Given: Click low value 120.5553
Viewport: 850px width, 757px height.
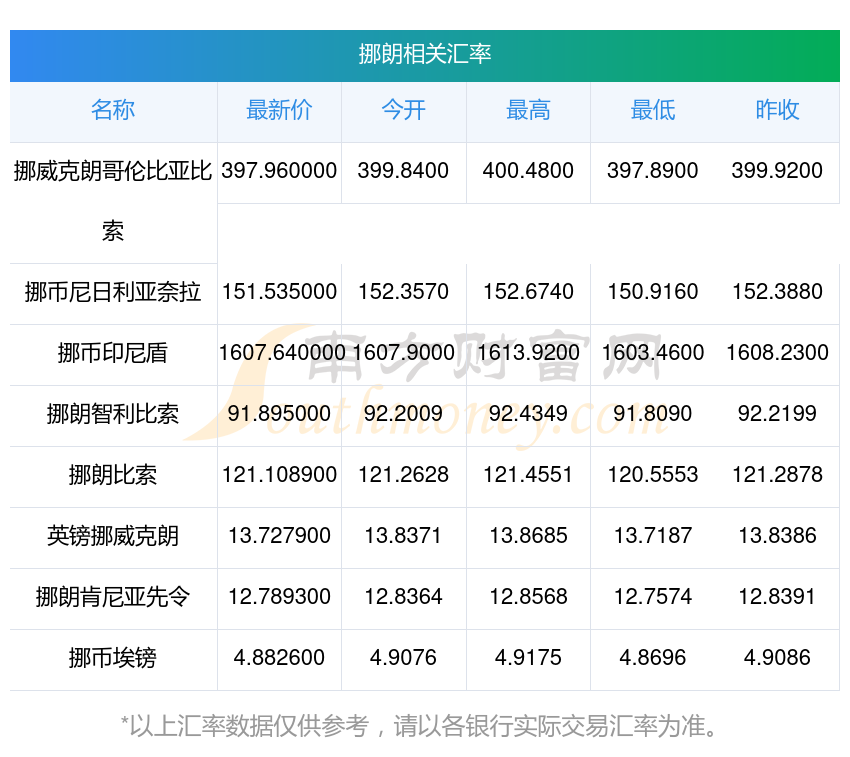Looking at the screenshot, I should pos(653,475).
